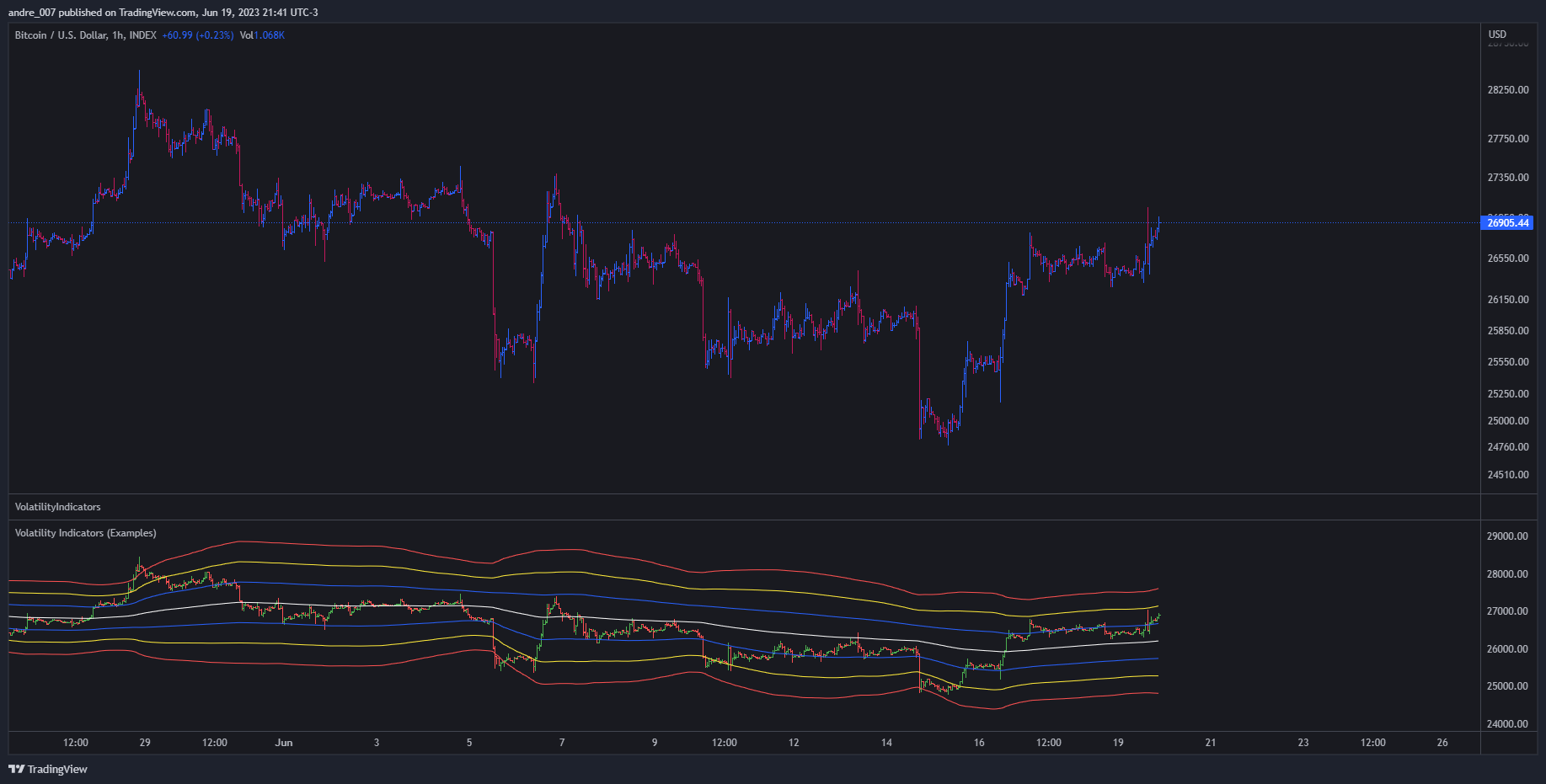Screen dimensions: 1546x784
Task: Click the 21 date label on time axis
Action: tap(1211, 743)
